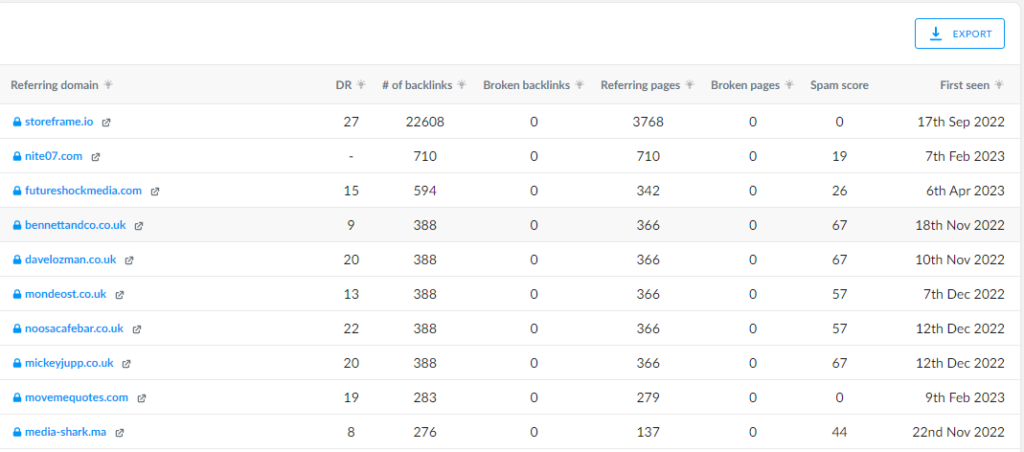The width and height of the screenshot is (1024, 452).
Task: Open mickeyjupp.co.uk external link icon
Action: coord(126,364)
